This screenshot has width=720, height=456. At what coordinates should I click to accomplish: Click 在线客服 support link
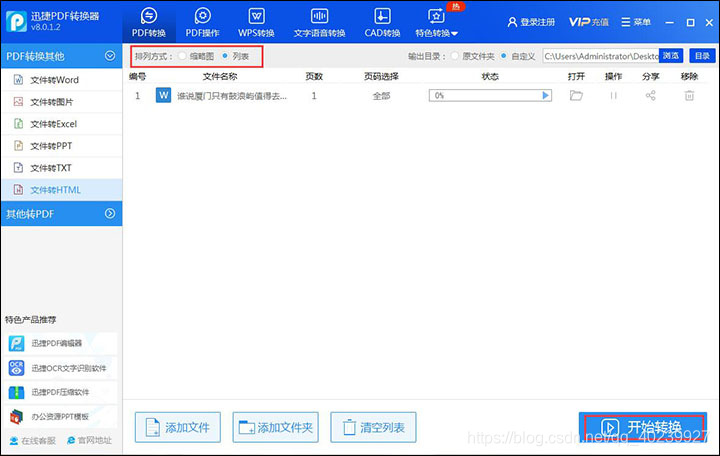point(33,440)
